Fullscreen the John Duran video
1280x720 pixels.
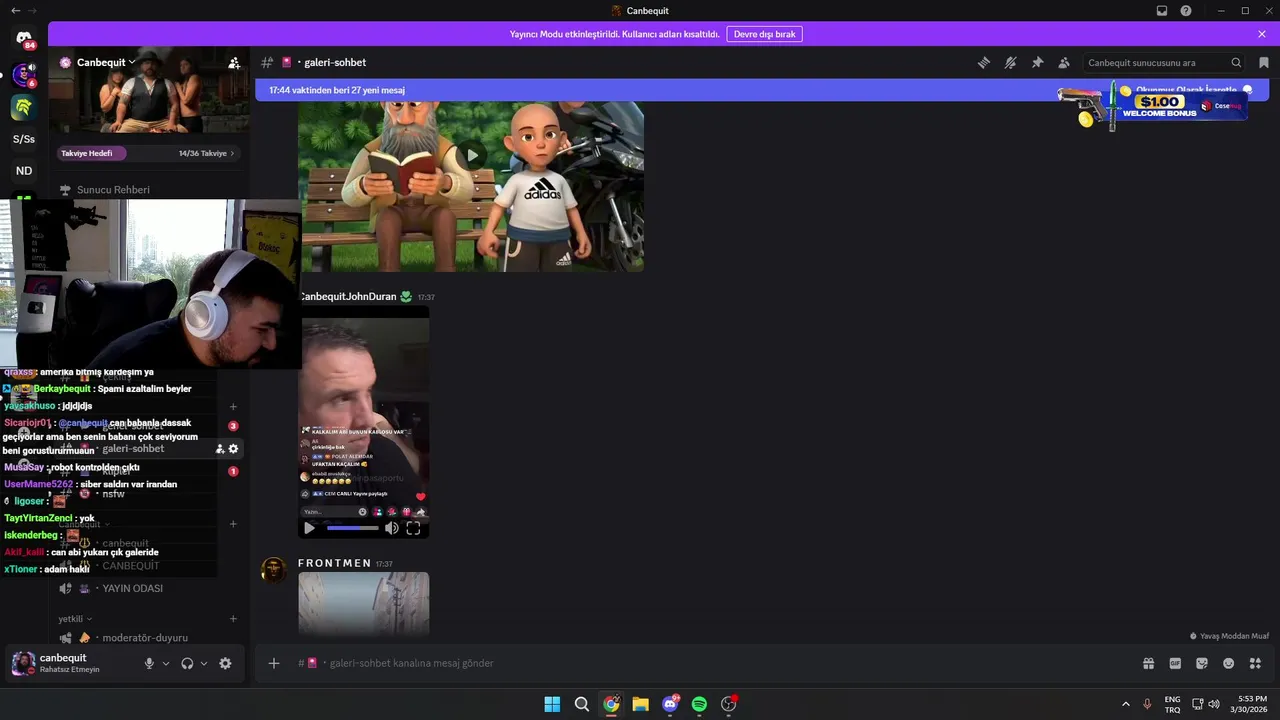413,528
